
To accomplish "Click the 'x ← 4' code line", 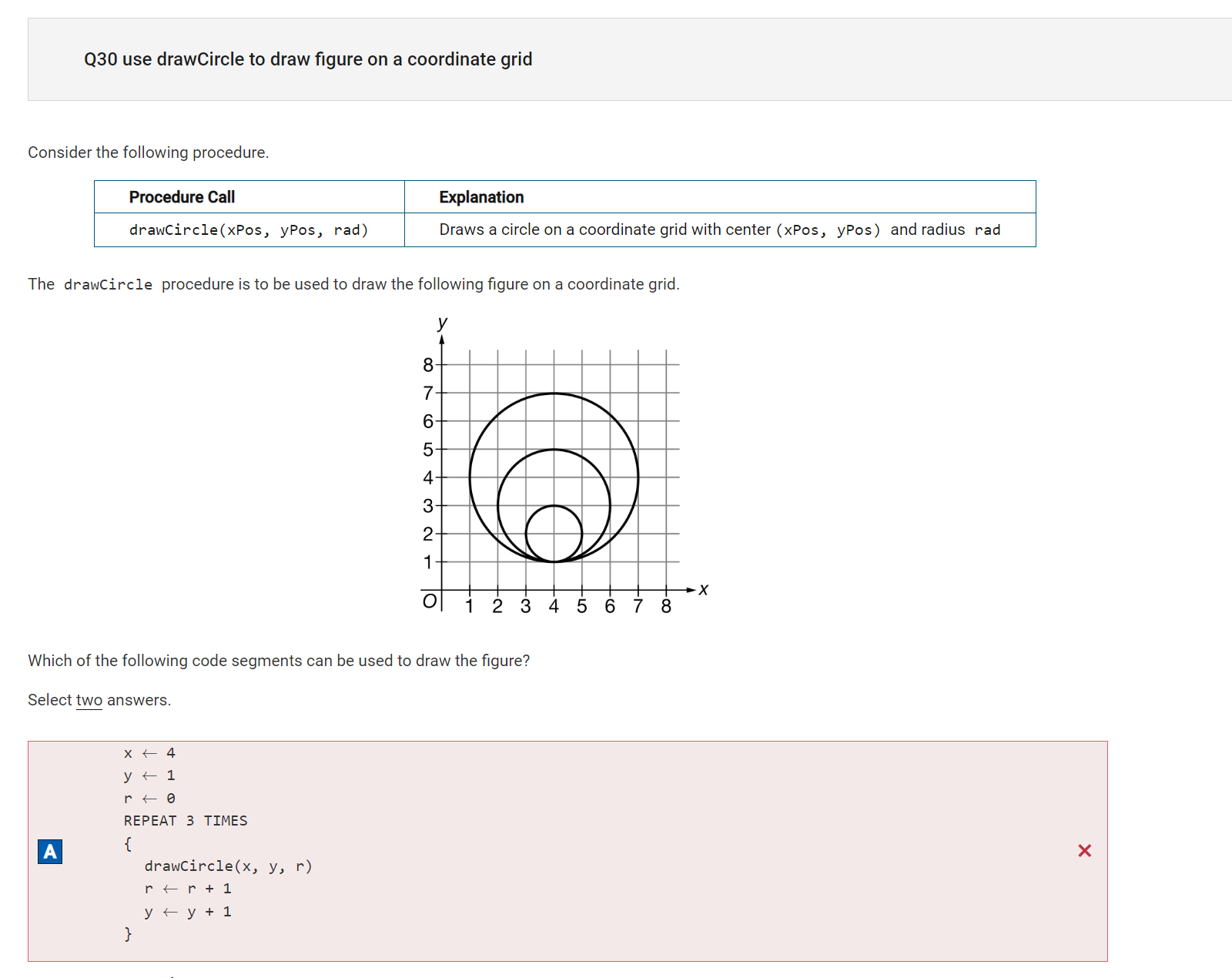I will pyautogui.click(x=149, y=753).
